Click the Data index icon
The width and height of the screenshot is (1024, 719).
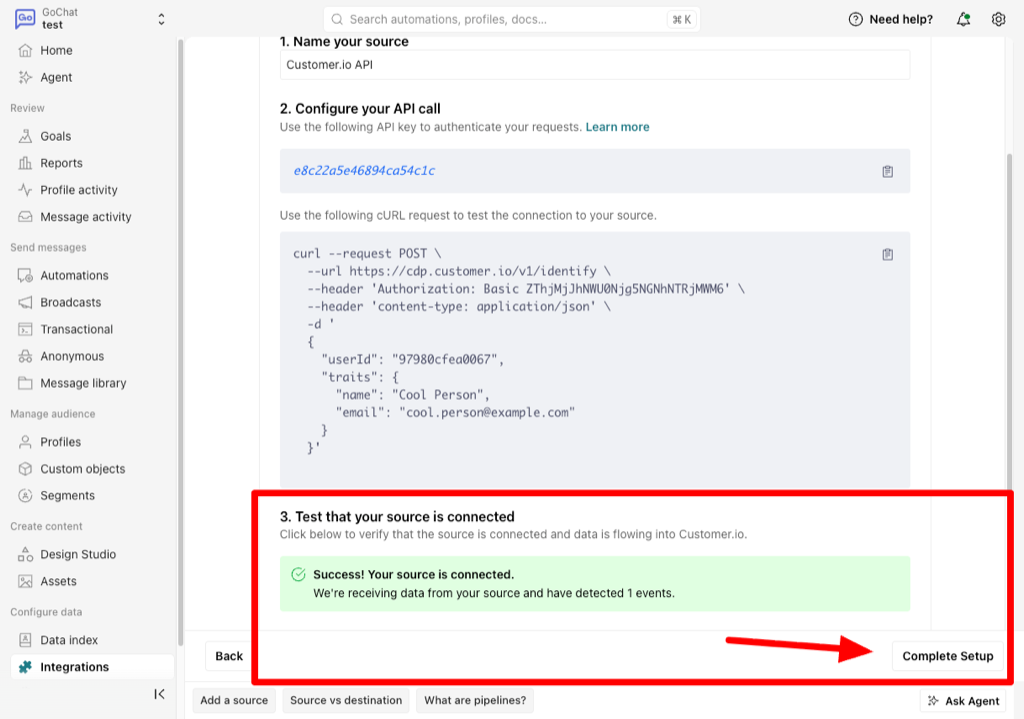pos(25,640)
